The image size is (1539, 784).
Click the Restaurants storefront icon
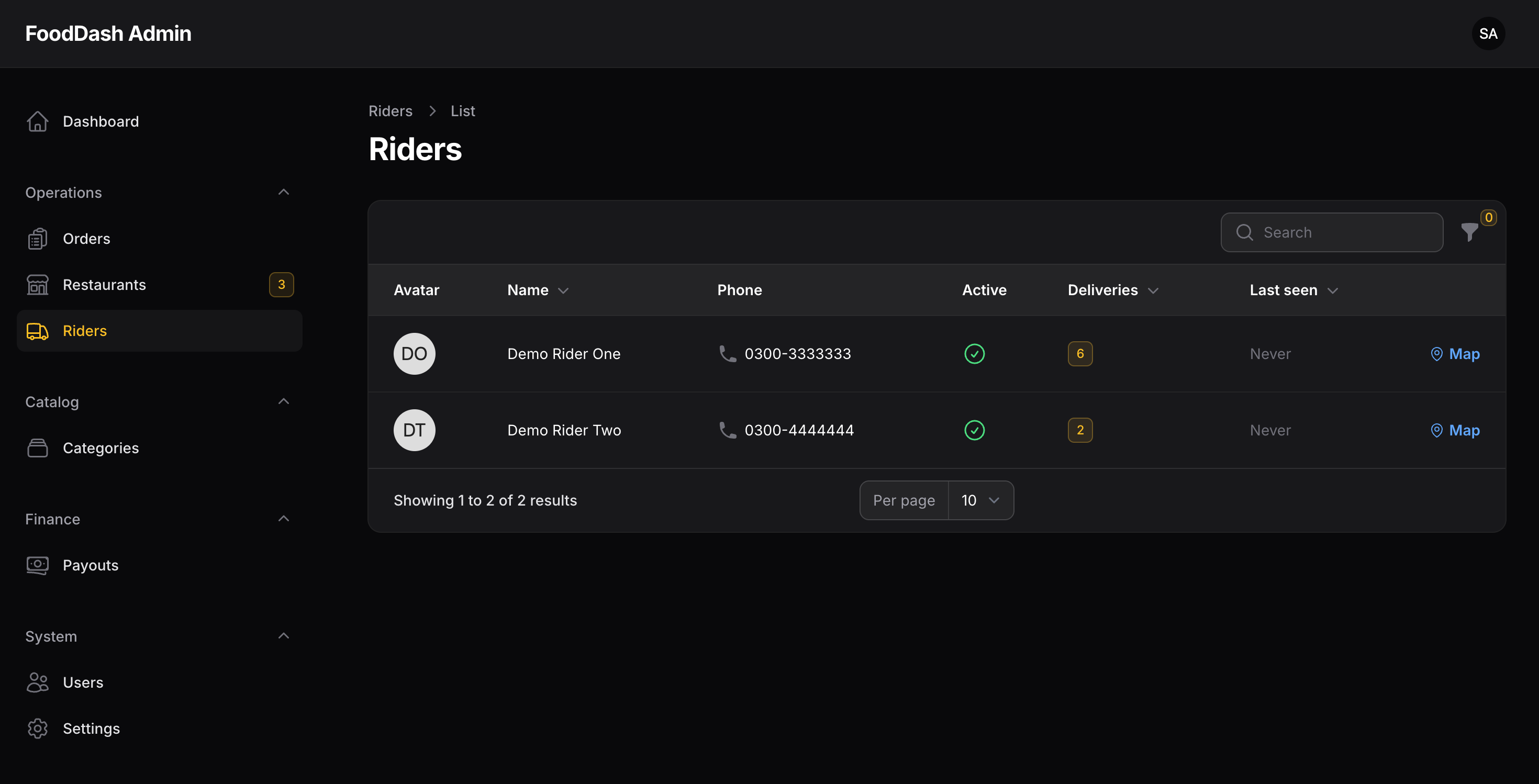coord(38,285)
